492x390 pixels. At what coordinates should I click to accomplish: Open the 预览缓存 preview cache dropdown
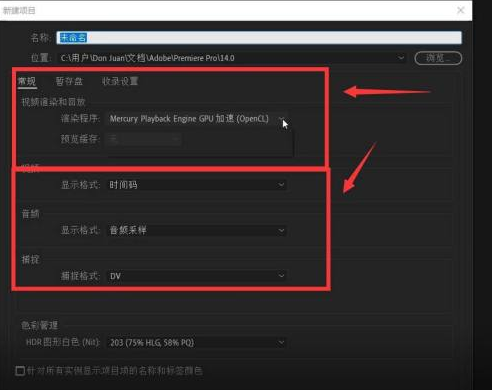[x=144, y=139]
